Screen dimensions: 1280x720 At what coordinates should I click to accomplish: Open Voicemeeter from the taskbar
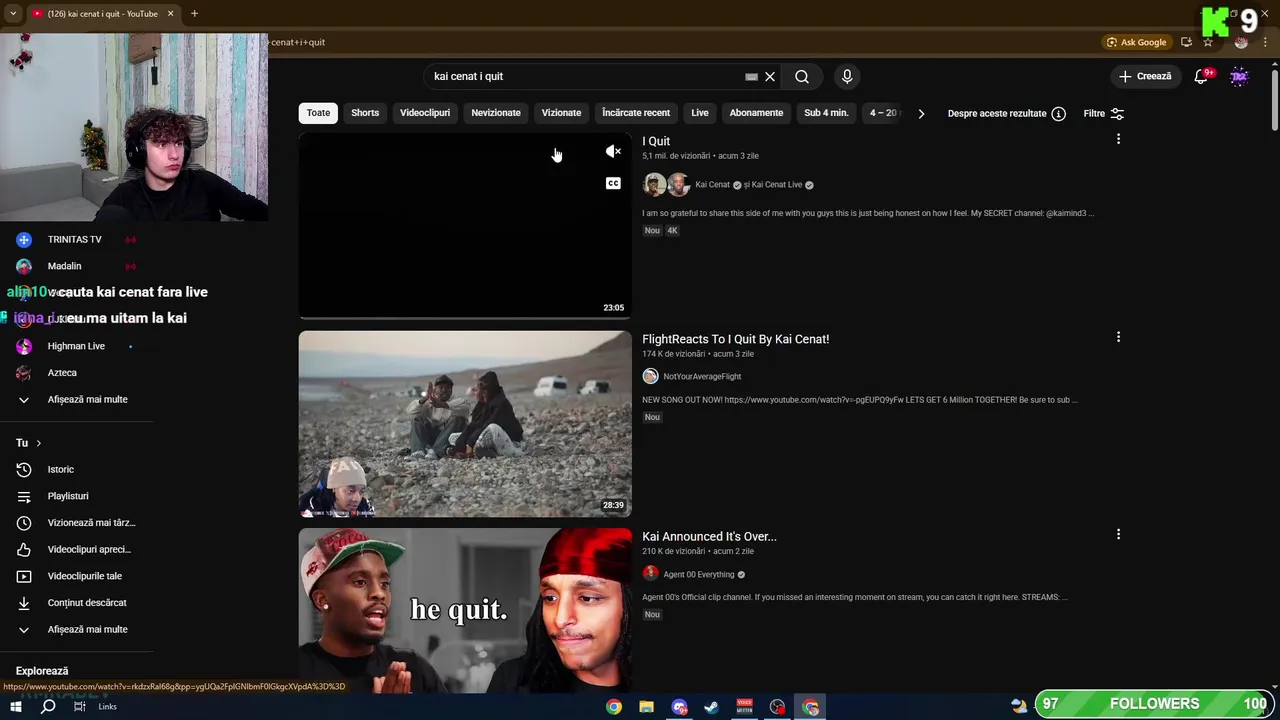click(744, 707)
